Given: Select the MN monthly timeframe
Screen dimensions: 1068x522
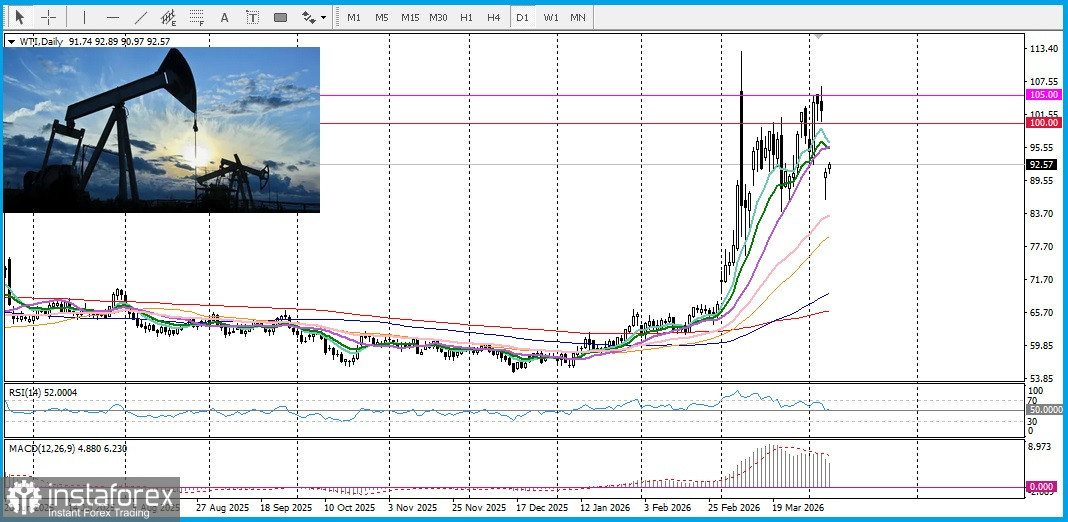Looking at the screenshot, I should tap(578, 17).
